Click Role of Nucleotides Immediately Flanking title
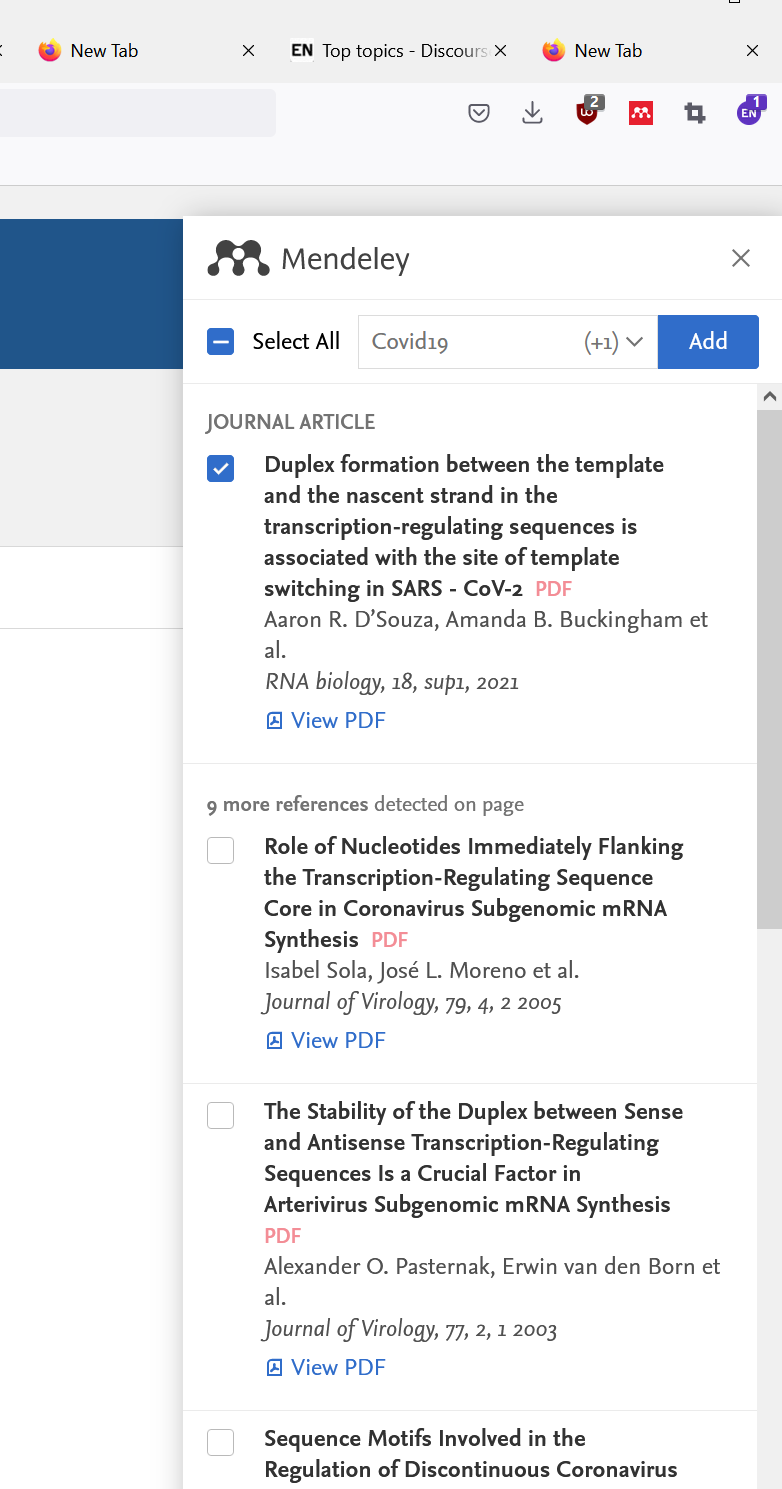 click(x=473, y=893)
